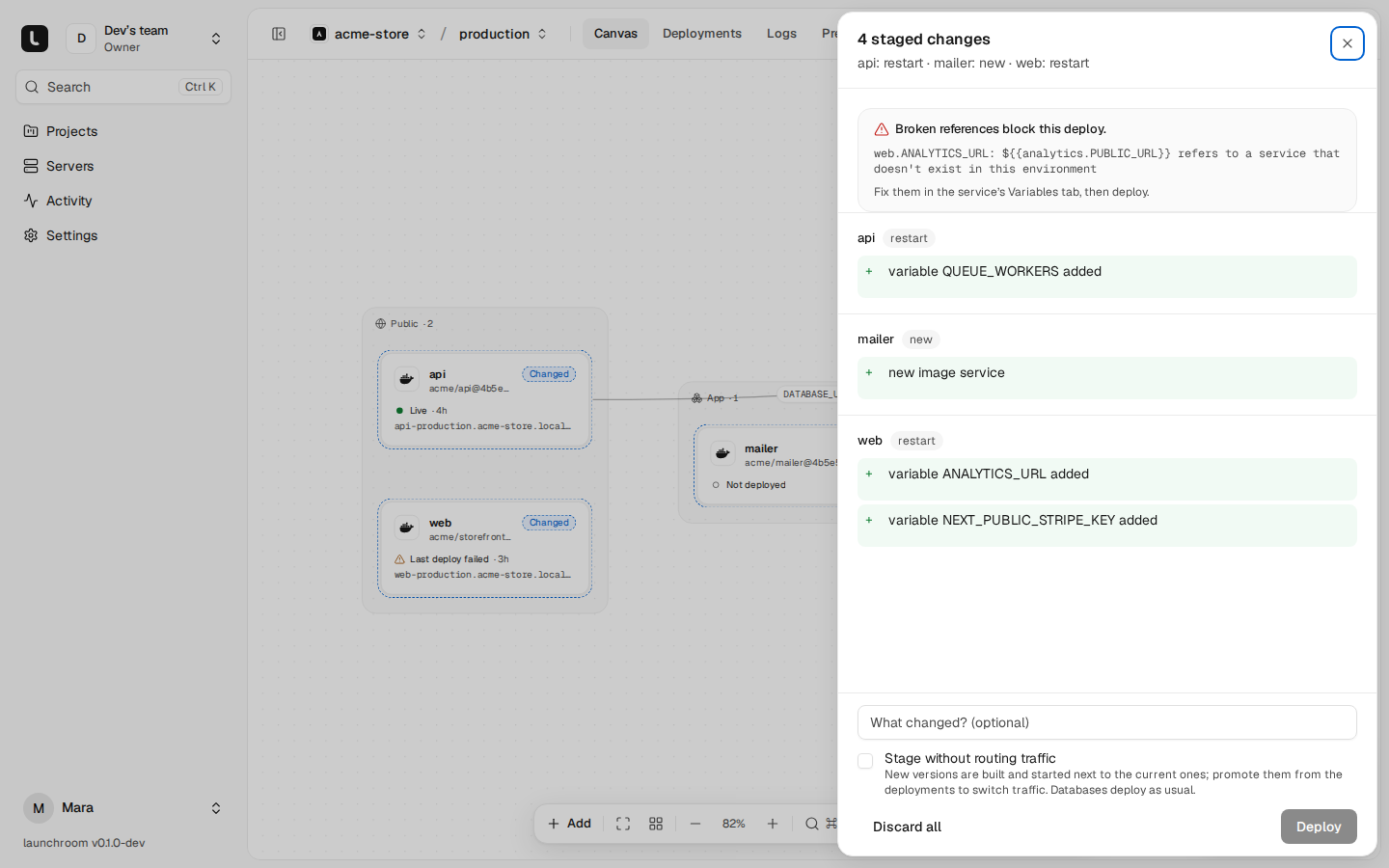Click the Add button in canvas toolbar
This screenshot has height=868, width=1389.
pyautogui.click(x=569, y=824)
